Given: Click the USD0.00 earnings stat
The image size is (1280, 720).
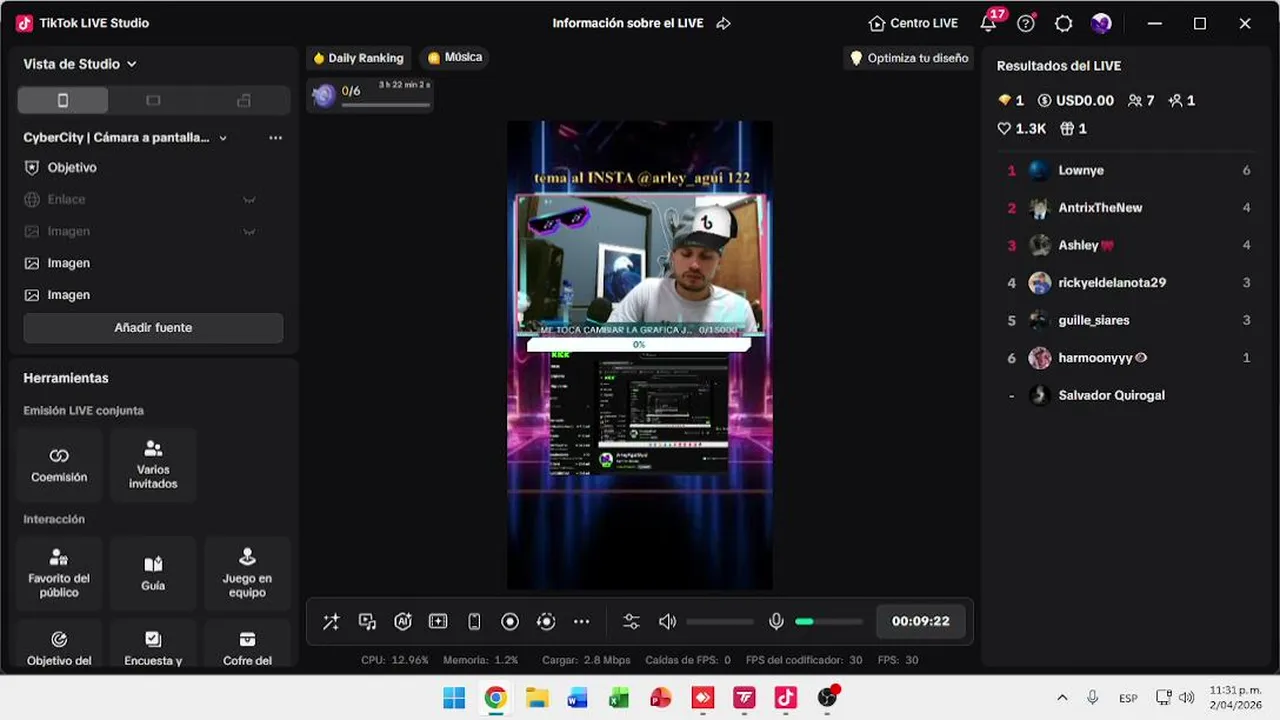Looking at the screenshot, I should [x=1075, y=100].
